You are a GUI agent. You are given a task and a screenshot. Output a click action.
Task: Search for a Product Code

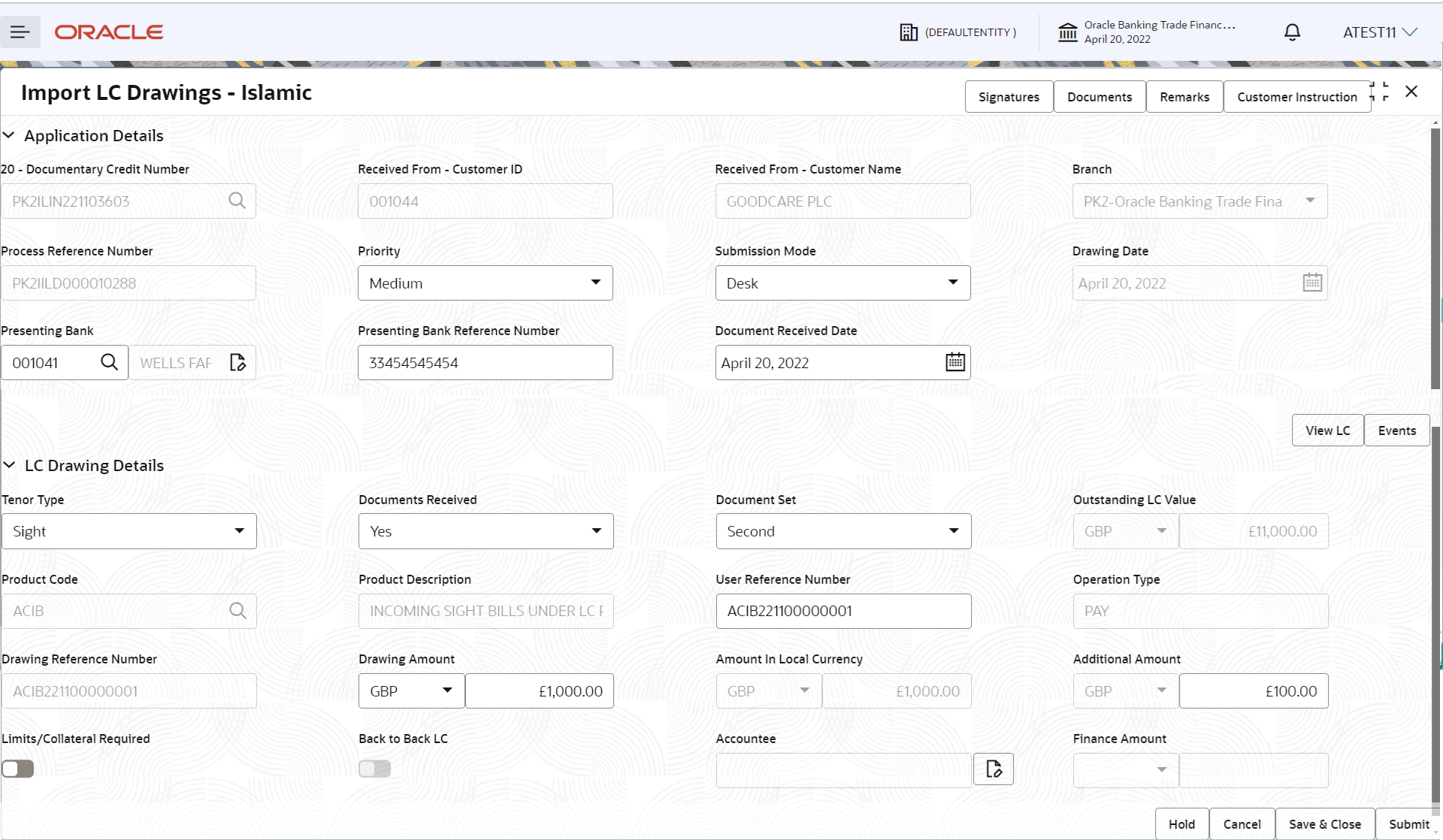[x=237, y=610]
